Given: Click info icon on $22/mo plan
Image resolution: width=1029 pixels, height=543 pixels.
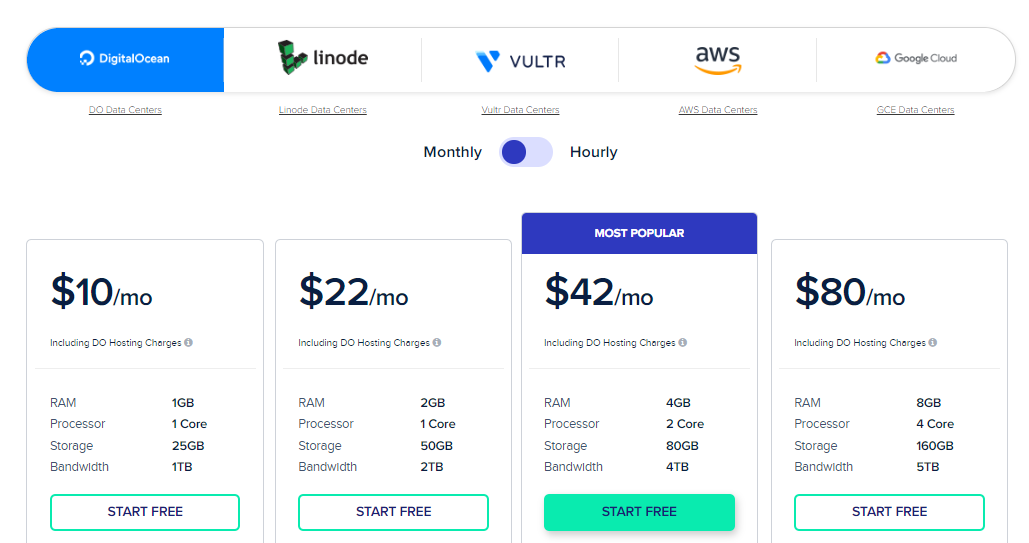Looking at the screenshot, I should click(436, 343).
